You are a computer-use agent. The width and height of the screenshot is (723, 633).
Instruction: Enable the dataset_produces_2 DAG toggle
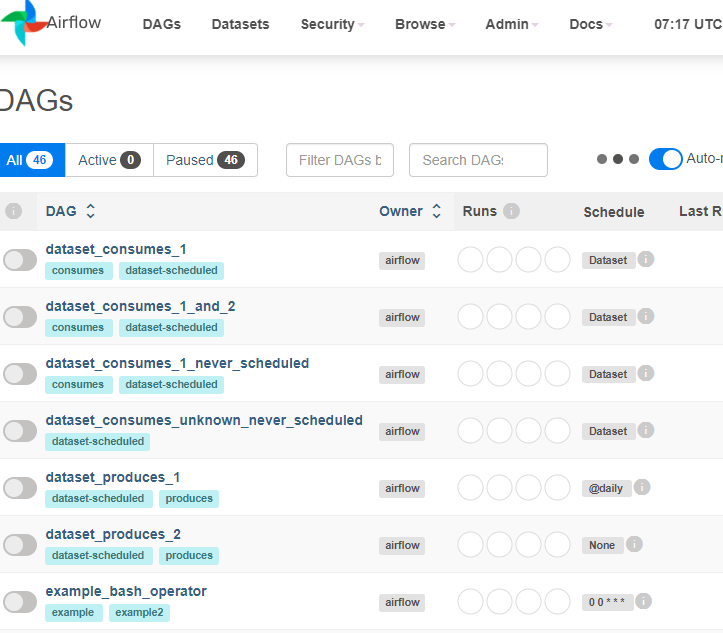point(20,545)
